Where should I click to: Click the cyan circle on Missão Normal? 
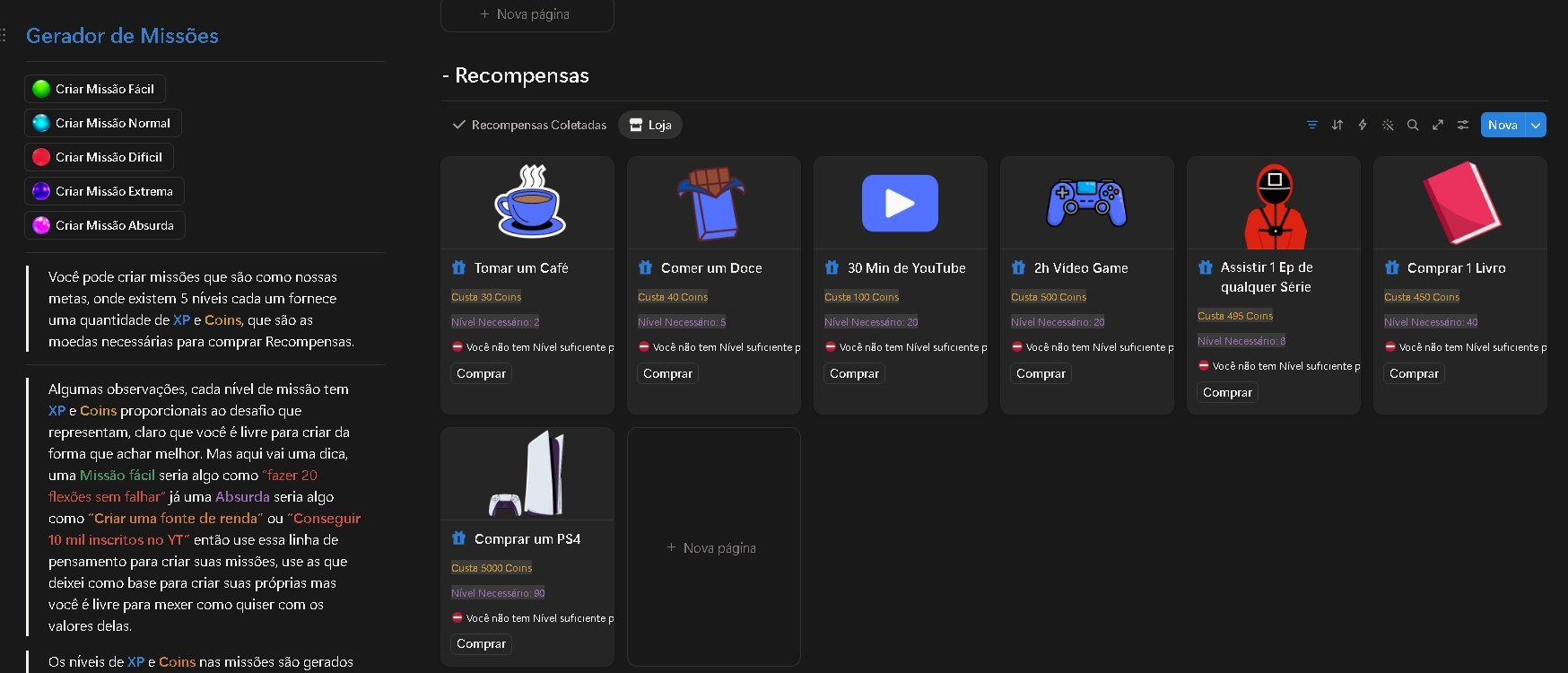tap(41, 123)
